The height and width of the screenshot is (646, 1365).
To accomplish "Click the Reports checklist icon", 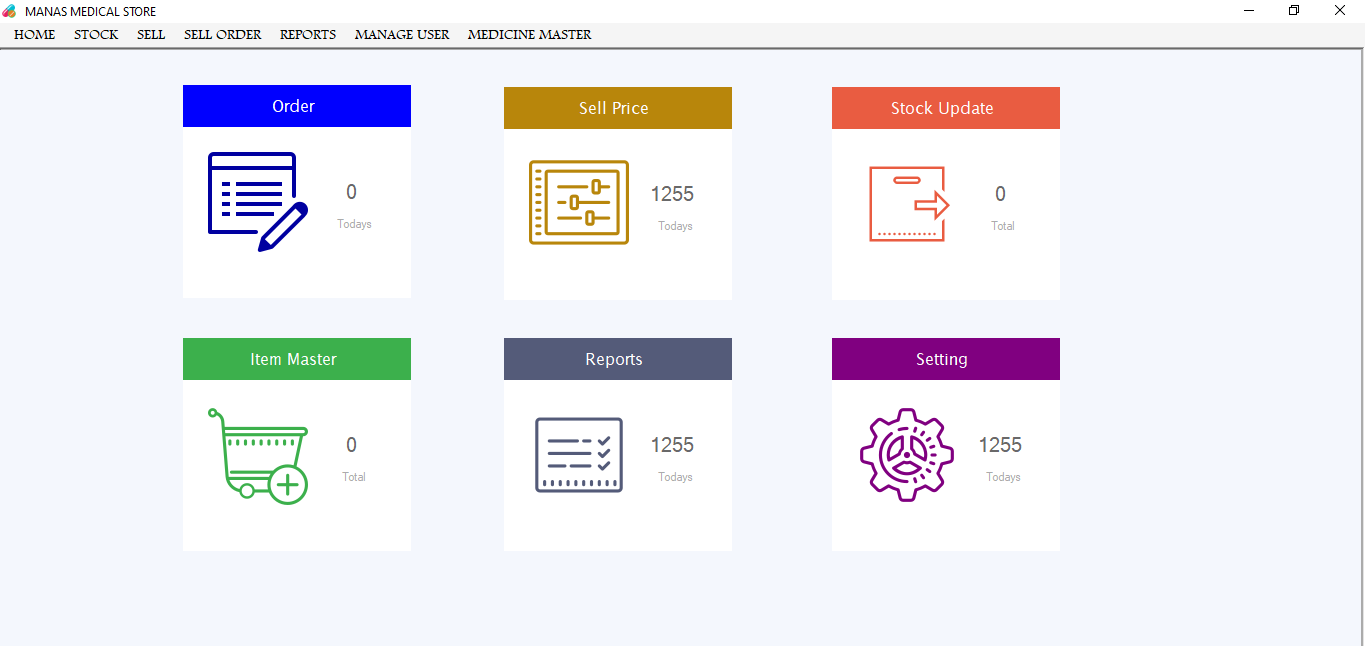I will point(579,455).
